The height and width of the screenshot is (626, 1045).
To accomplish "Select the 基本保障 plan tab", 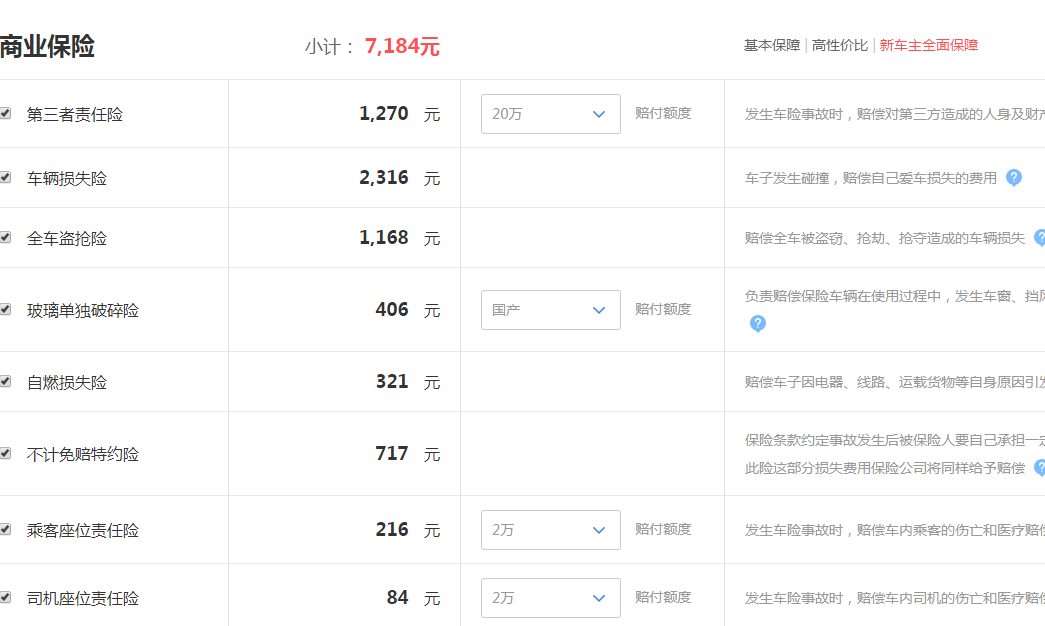I will point(772,45).
